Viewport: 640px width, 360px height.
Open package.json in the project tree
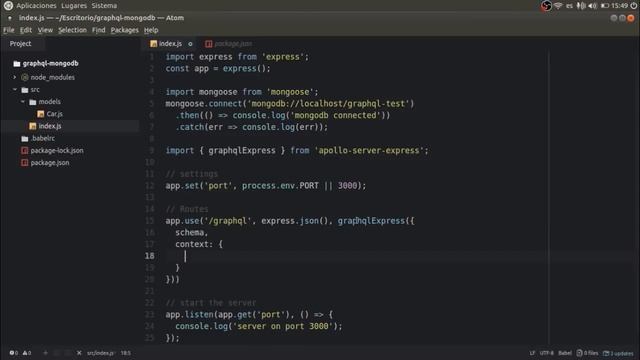[50, 163]
